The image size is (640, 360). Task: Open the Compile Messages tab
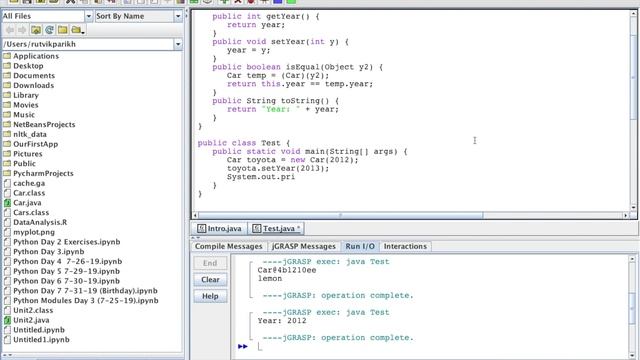[229, 247]
